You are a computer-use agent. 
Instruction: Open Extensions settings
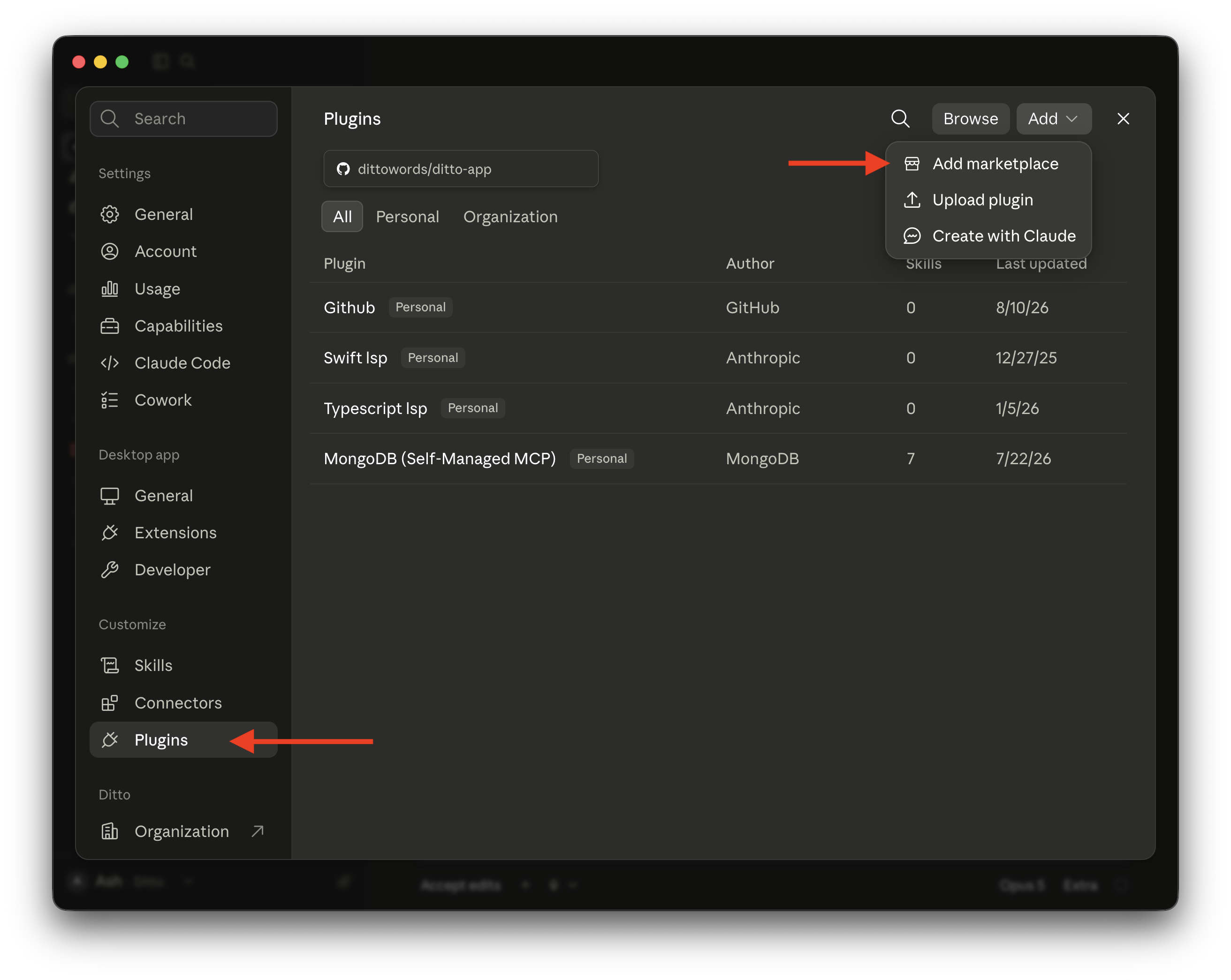point(183,533)
